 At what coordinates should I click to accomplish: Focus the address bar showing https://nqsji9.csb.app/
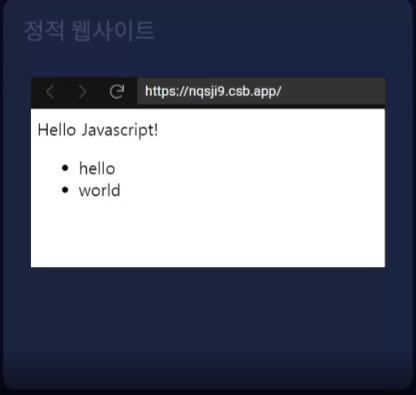(x=261, y=91)
